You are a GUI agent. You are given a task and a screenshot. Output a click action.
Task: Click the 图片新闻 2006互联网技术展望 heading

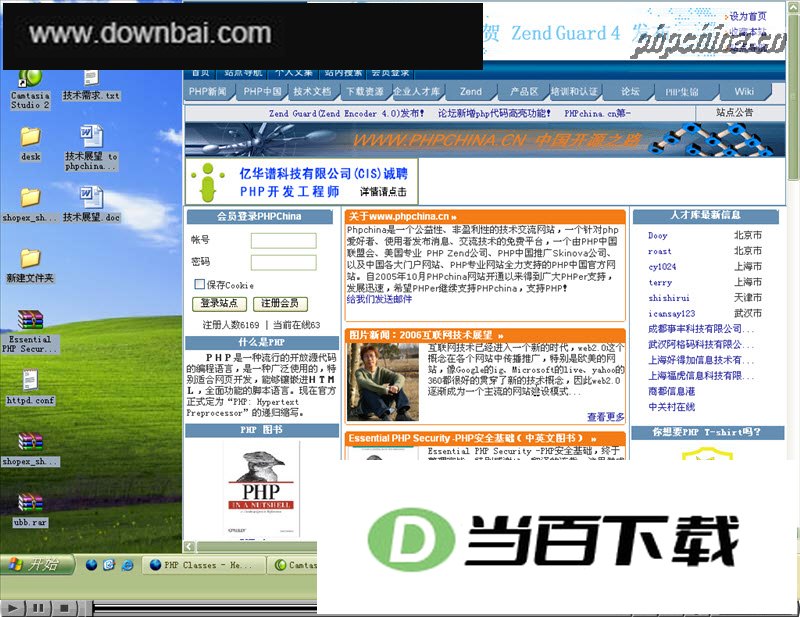[427, 335]
